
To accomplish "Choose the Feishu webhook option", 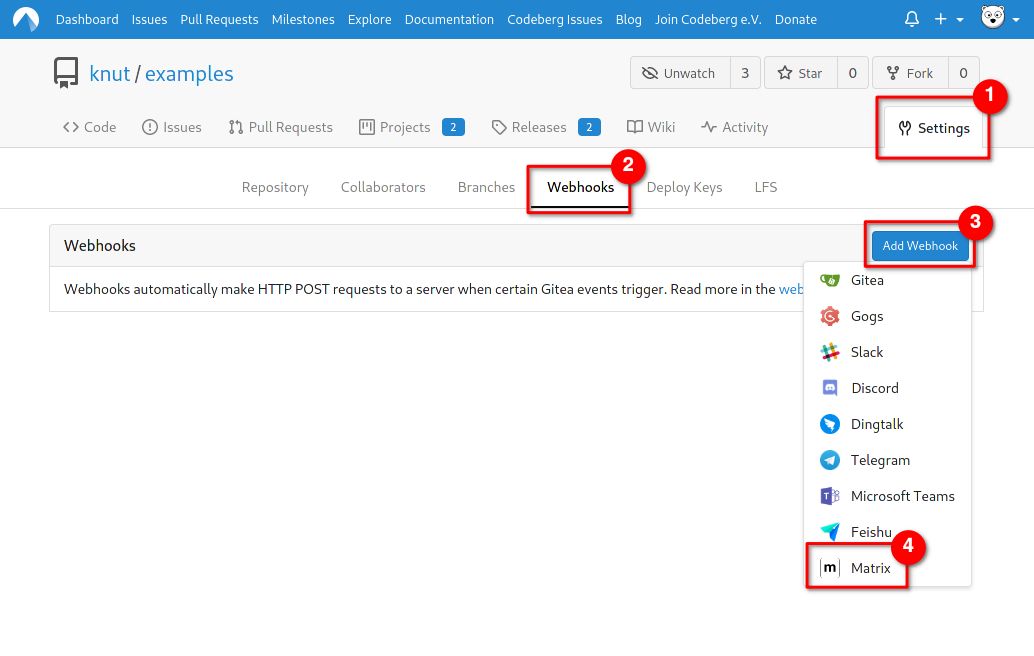I will click(869, 532).
